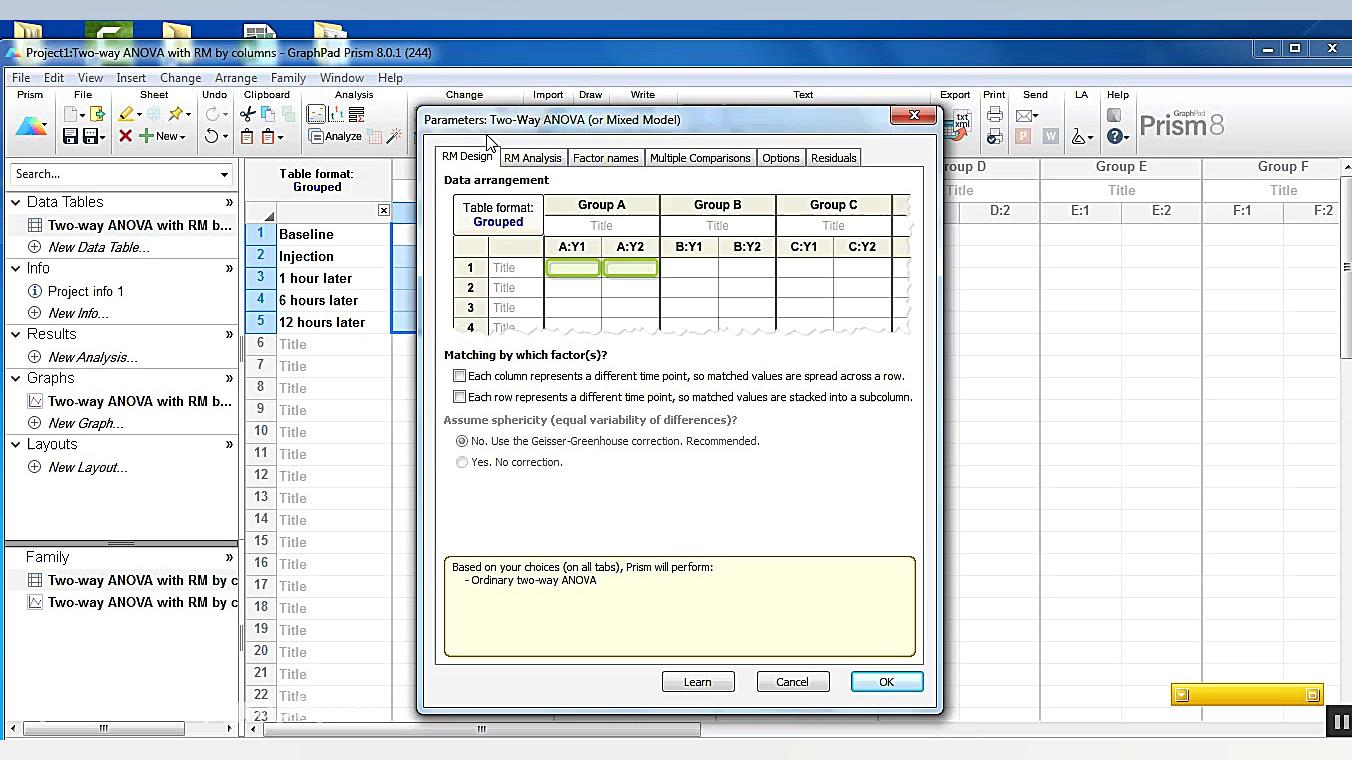This screenshot has height=760, width=1352.
Task: Click the OK button in dialog
Action: coord(886,682)
